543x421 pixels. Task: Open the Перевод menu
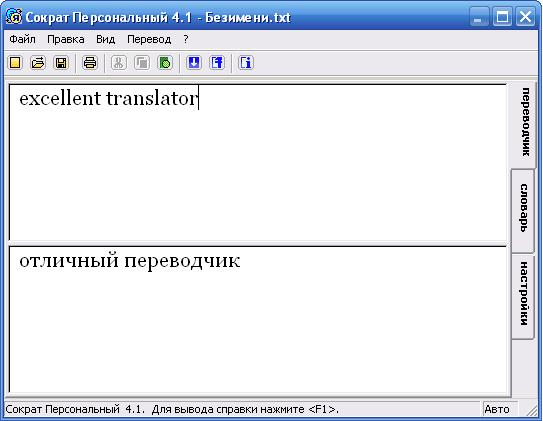click(149, 39)
